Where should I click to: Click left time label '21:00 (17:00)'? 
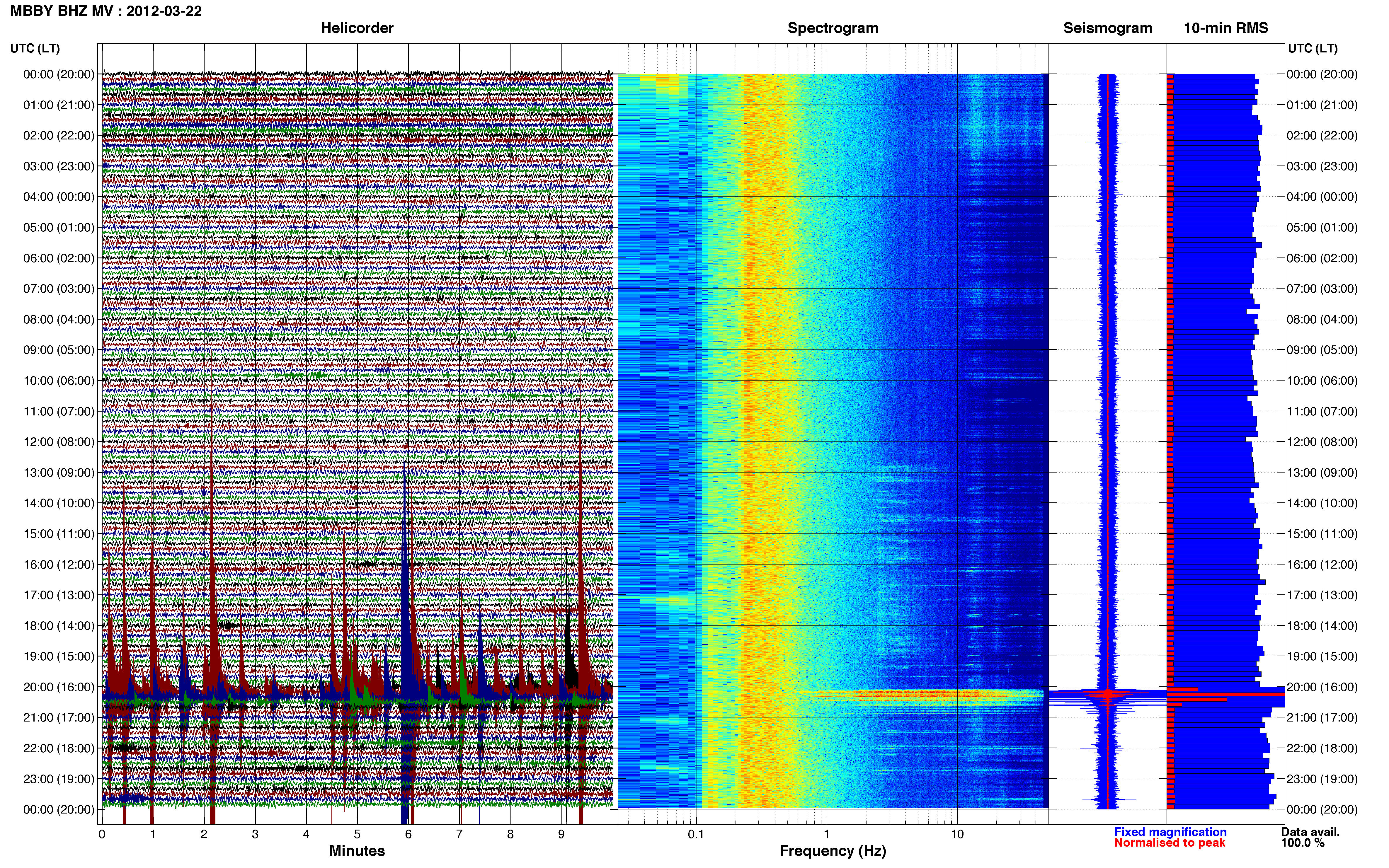point(59,718)
